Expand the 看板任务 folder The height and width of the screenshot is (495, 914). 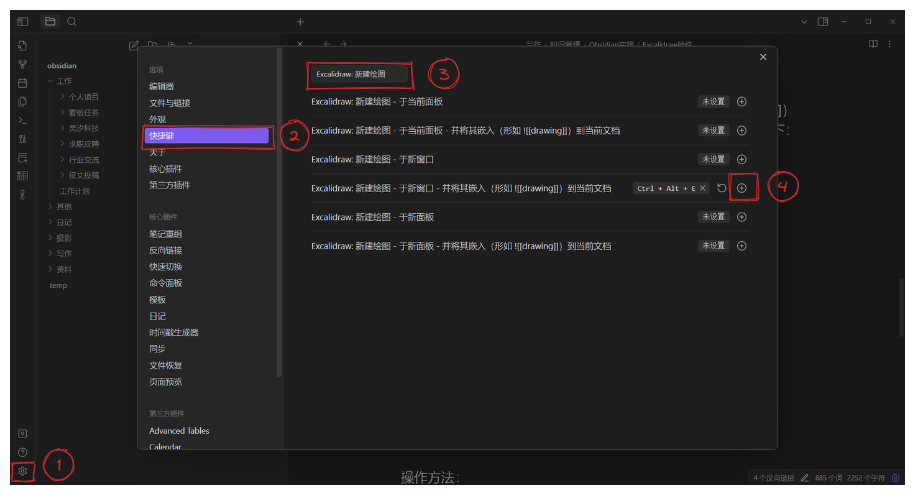pos(62,113)
